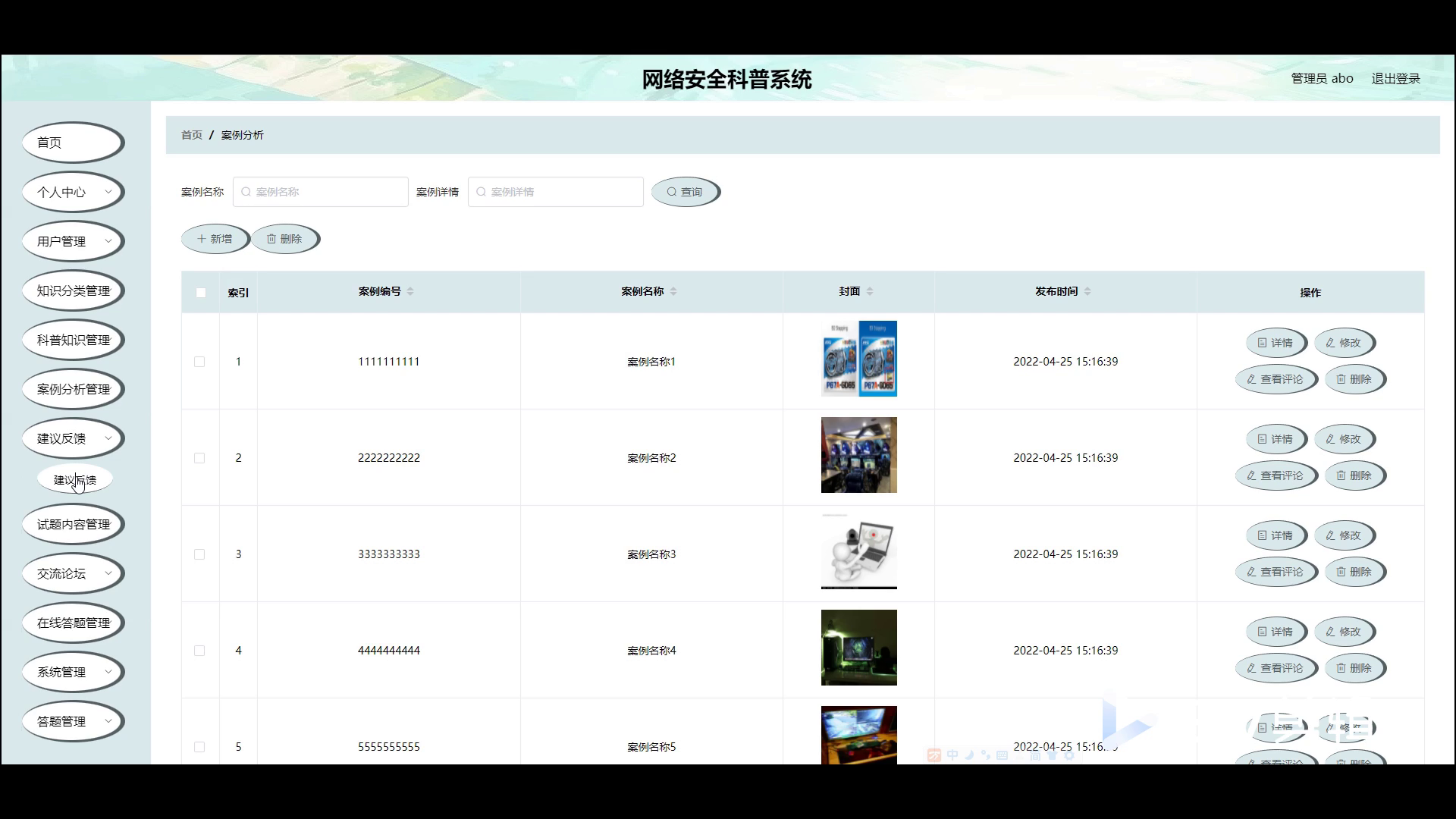Open cover thumbnail of 案例名称4
The image size is (1456, 819).
[x=858, y=648]
